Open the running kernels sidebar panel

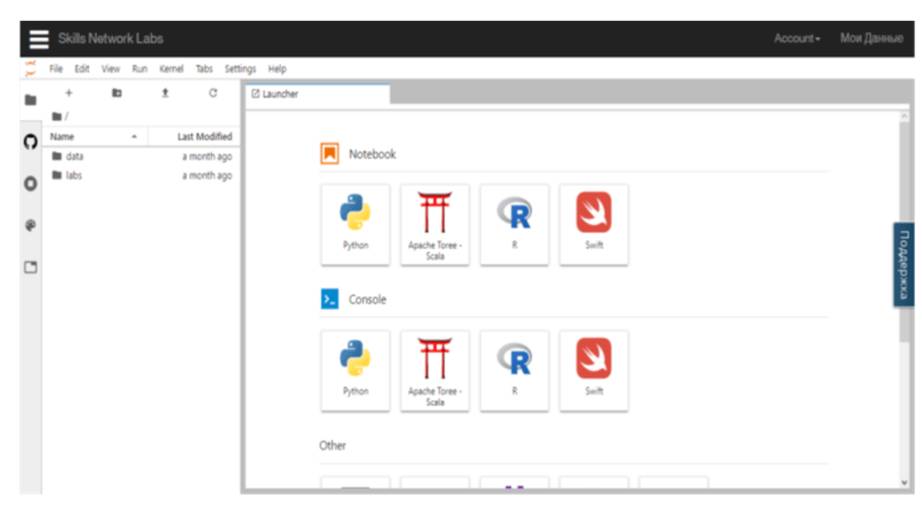click(x=30, y=184)
